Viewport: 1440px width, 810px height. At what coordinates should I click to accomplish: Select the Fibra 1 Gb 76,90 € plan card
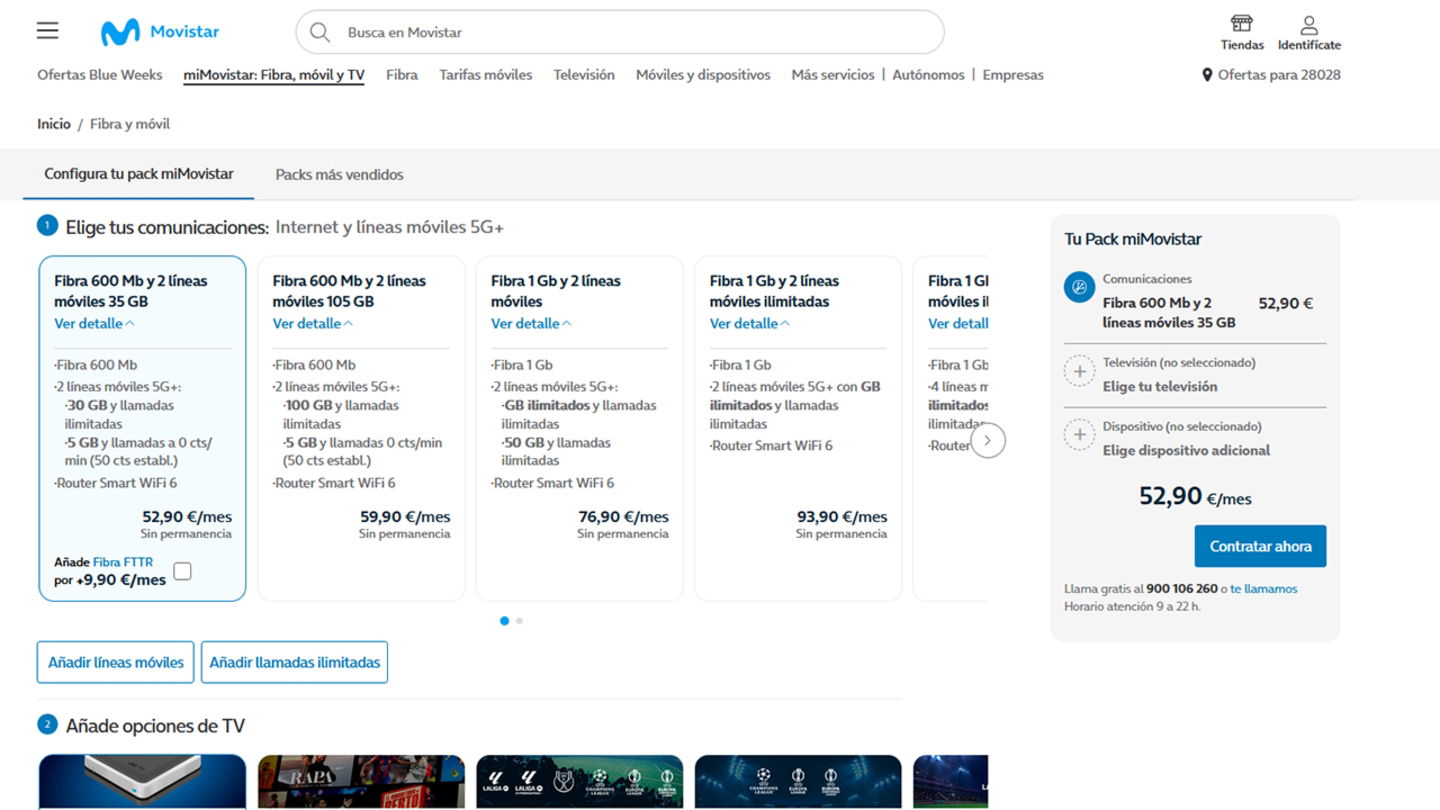click(x=580, y=428)
